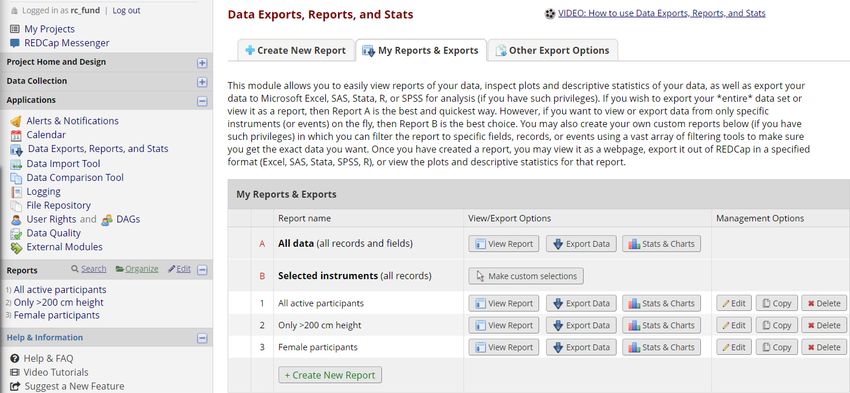850x393 pixels.
Task: Click the Help & FAQ question icon
Action: 15,359
